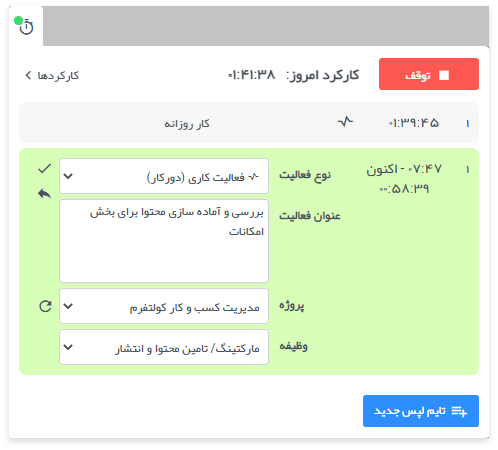Click the pulse activity icon in کار روزانه row
This screenshot has height=450, width=498.
(x=345, y=121)
